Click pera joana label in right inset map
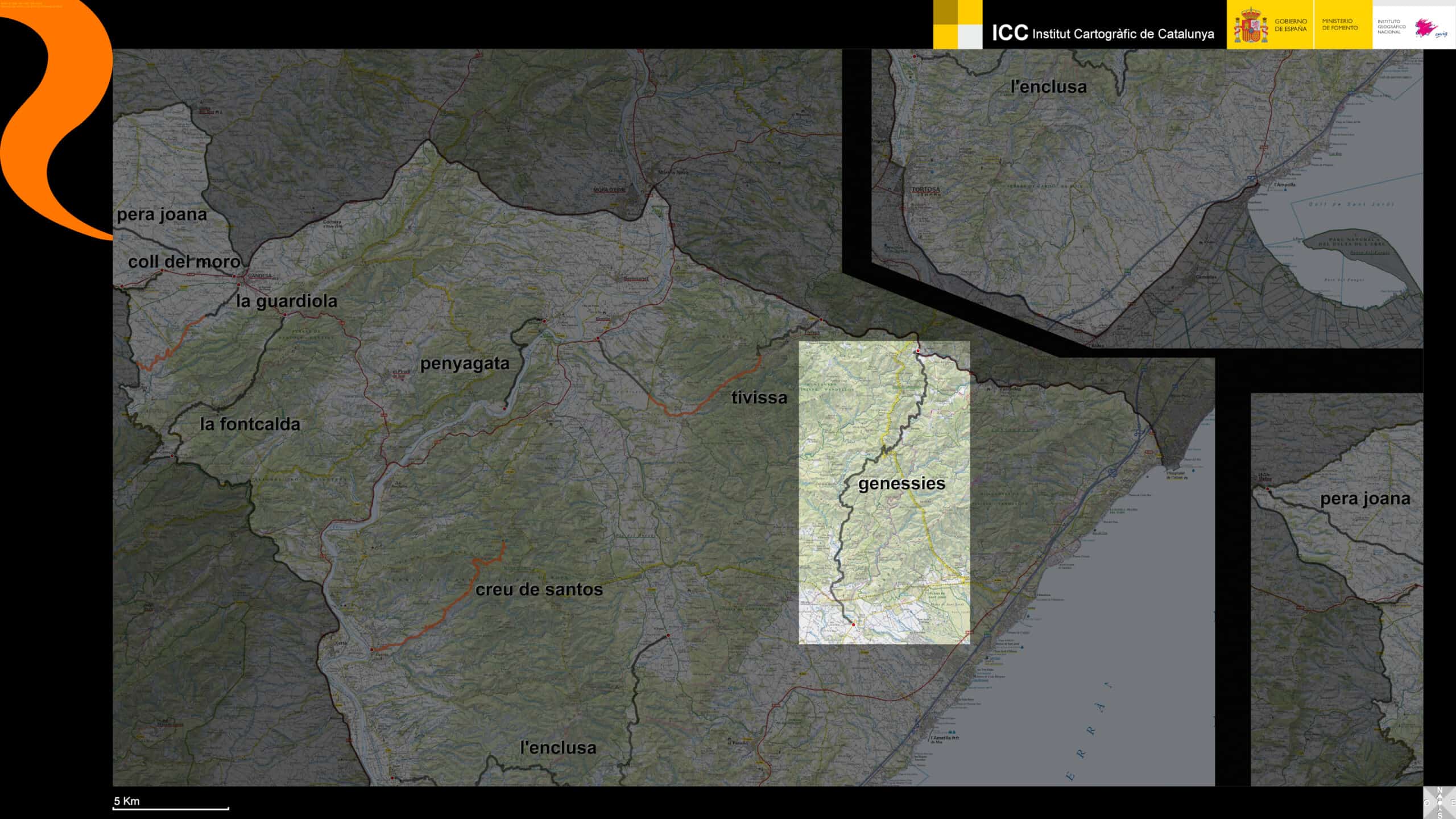The width and height of the screenshot is (1456, 819). [1365, 499]
